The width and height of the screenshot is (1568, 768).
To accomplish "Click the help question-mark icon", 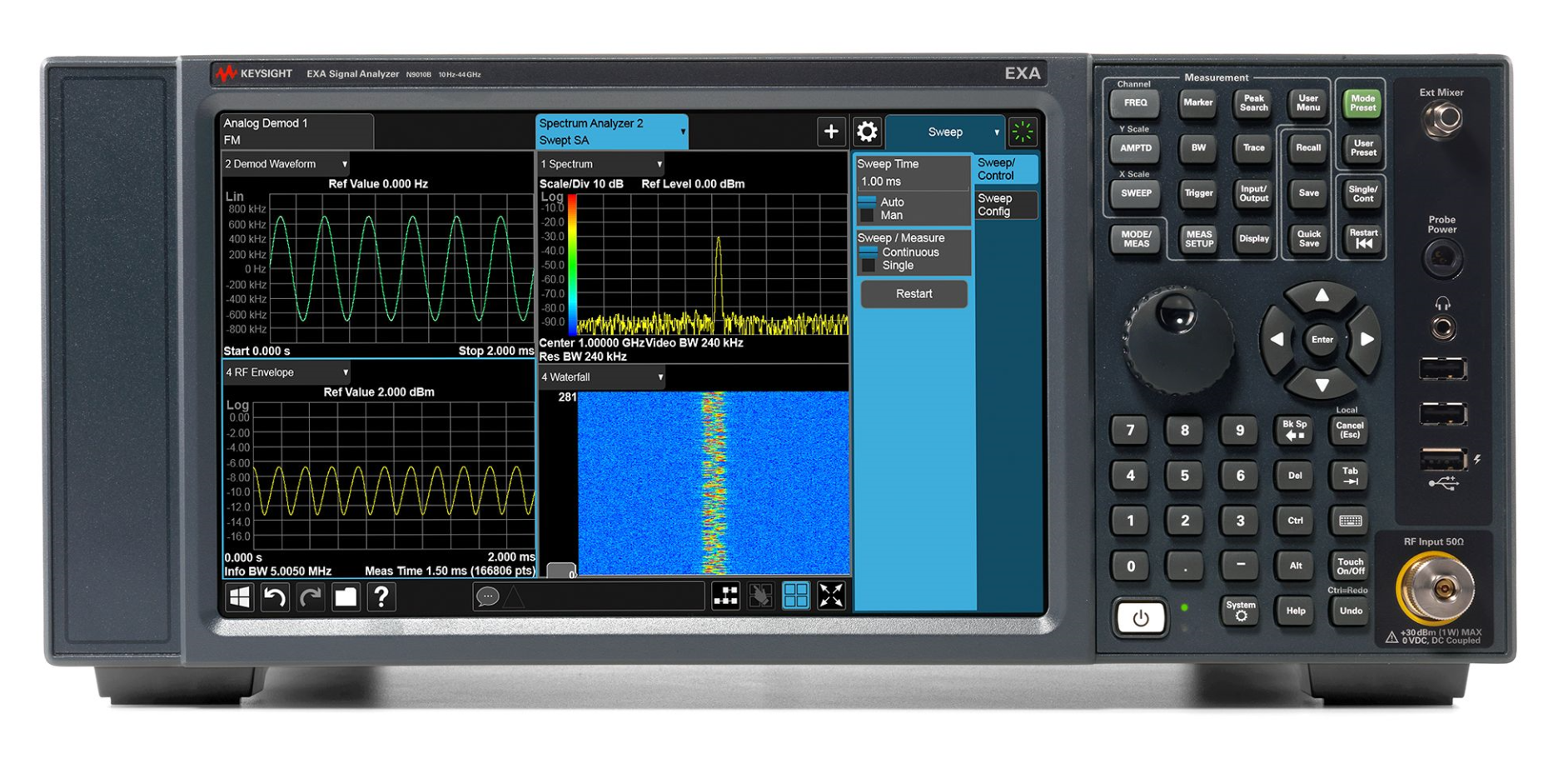I will pyautogui.click(x=381, y=597).
